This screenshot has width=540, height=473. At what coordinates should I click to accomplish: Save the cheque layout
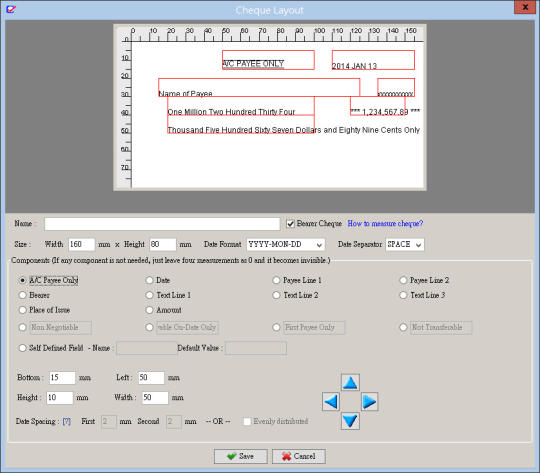240,456
